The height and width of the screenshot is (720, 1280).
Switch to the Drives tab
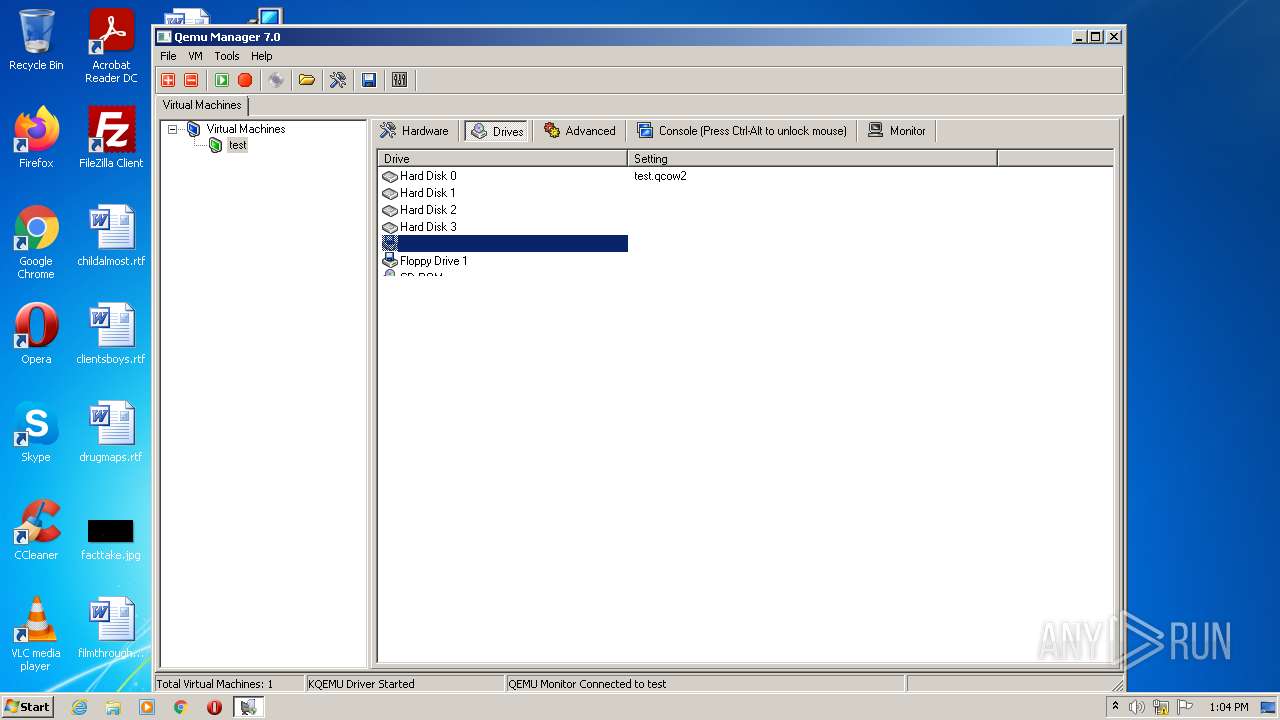(x=497, y=131)
